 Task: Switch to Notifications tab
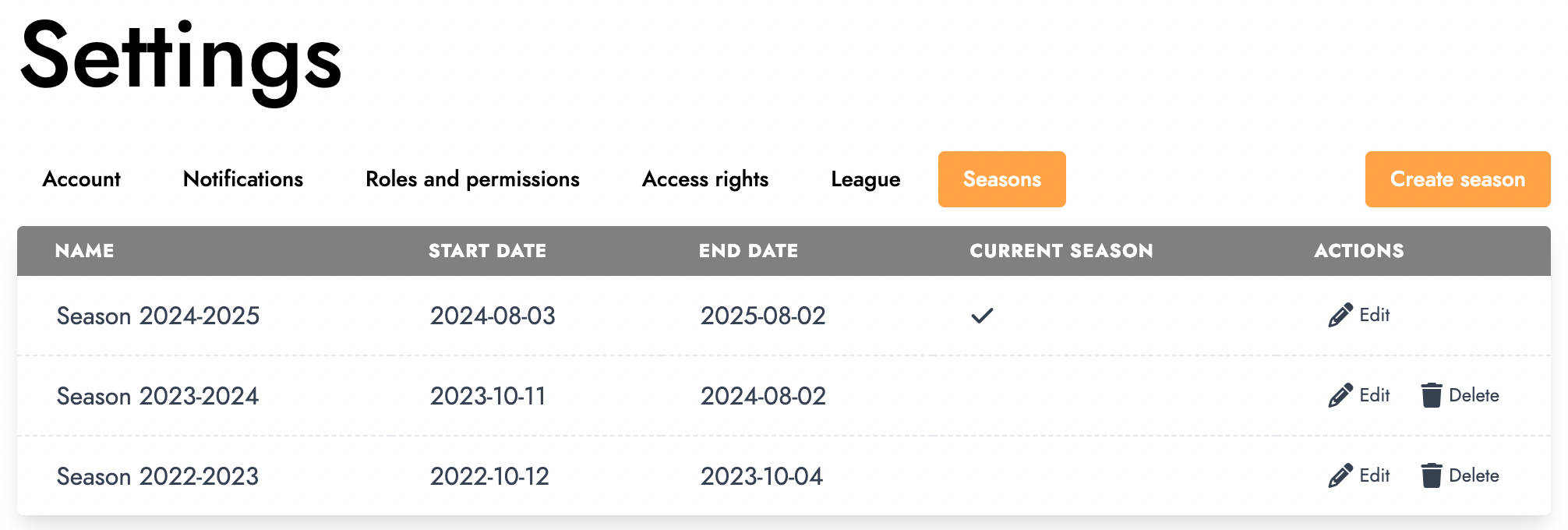pos(243,179)
